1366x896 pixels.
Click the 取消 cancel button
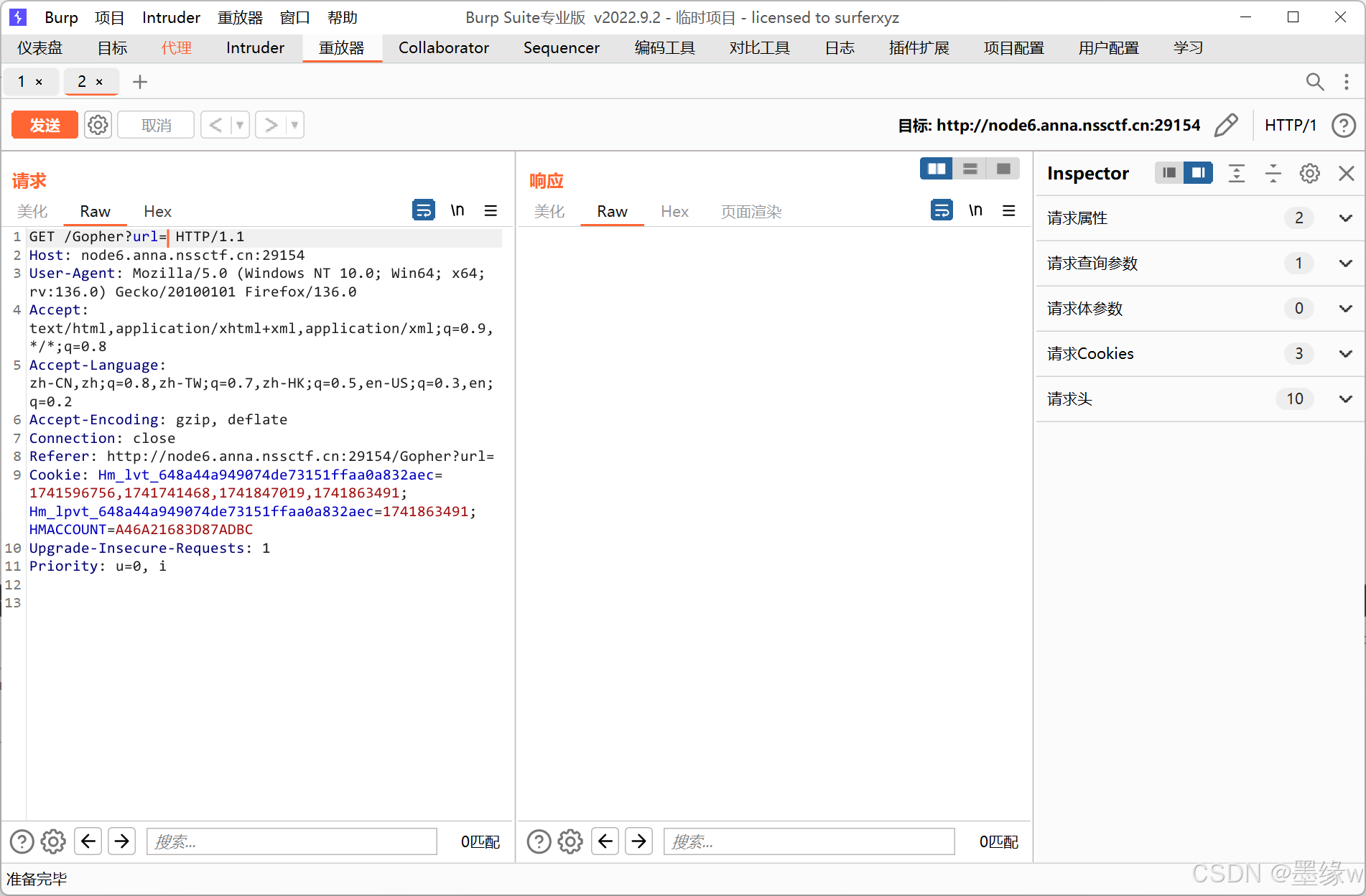pyautogui.click(x=156, y=125)
